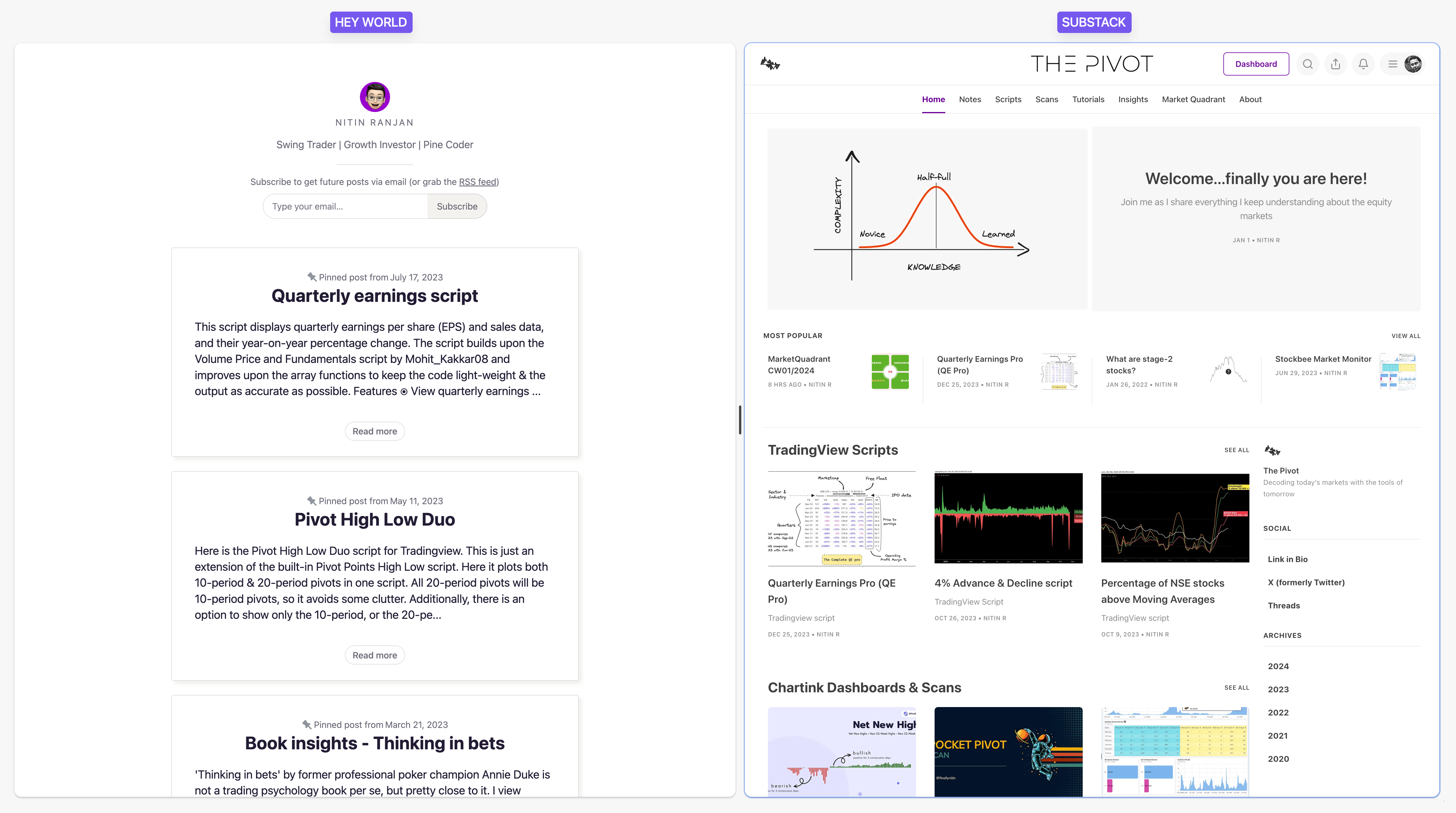Open the hamburger menu next to profile avatar

tap(1393, 64)
